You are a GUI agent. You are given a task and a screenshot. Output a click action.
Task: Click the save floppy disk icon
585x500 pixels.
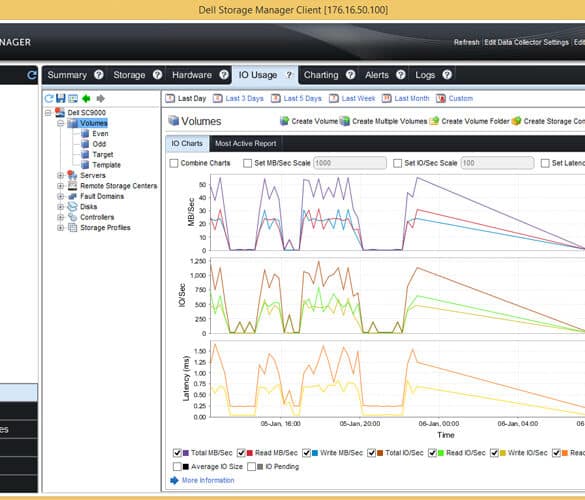tap(60, 99)
